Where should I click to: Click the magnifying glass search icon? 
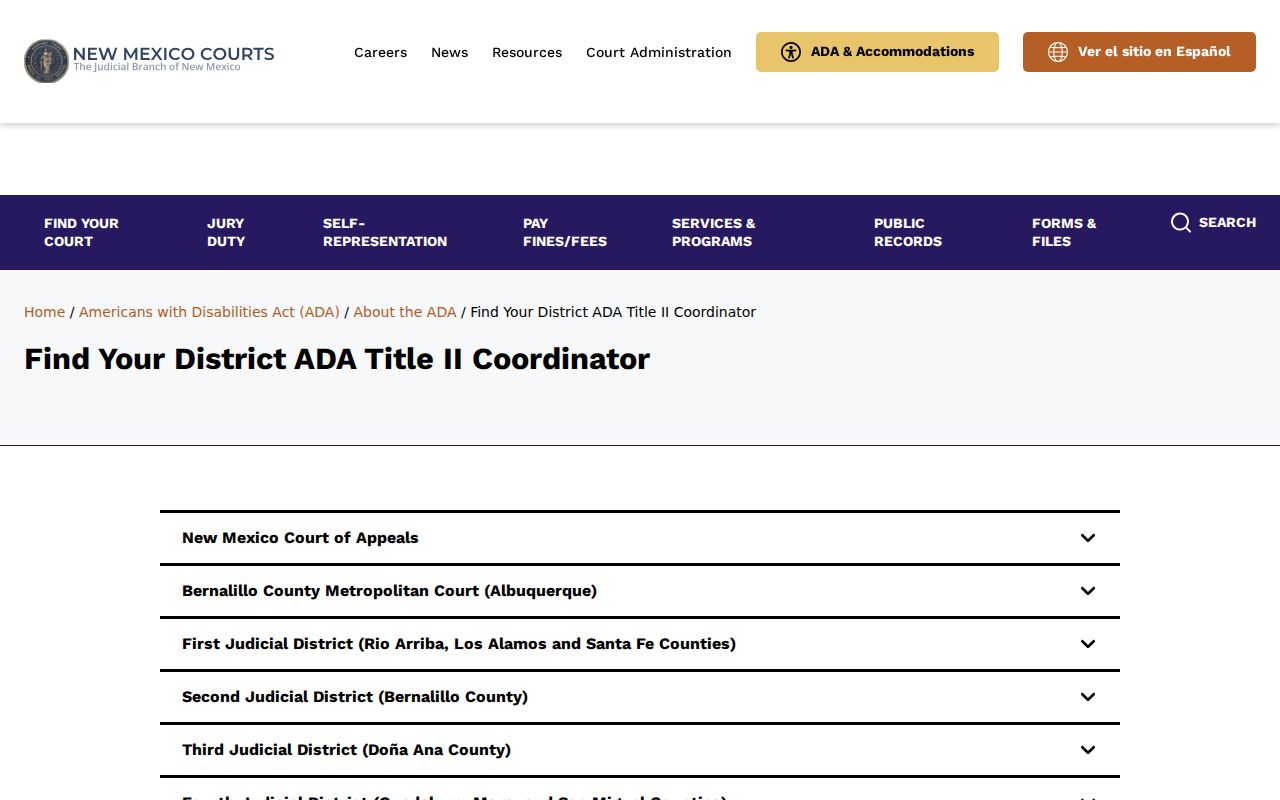point(1181,223)
